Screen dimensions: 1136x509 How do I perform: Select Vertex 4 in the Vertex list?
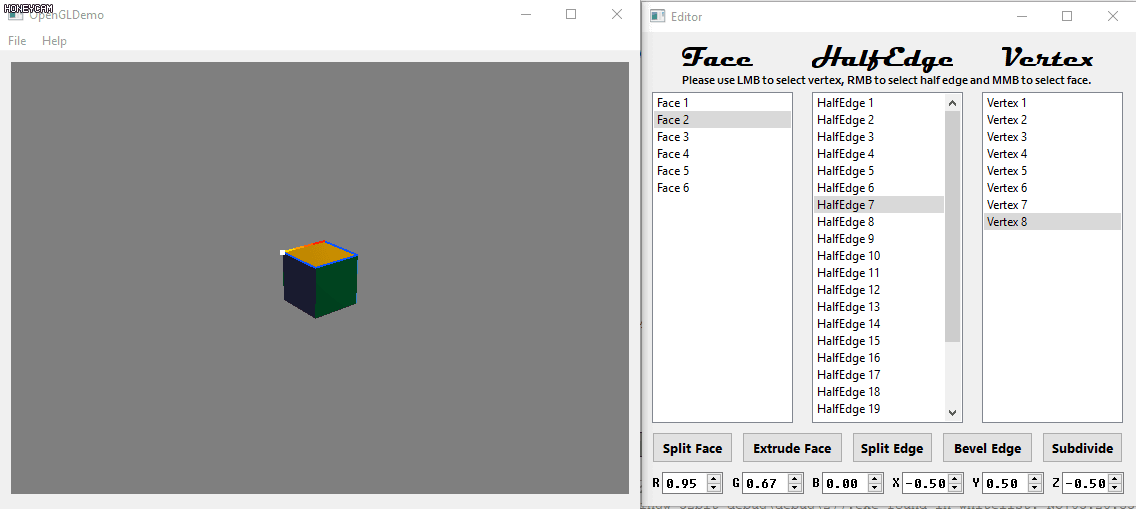click(1052, 153)
